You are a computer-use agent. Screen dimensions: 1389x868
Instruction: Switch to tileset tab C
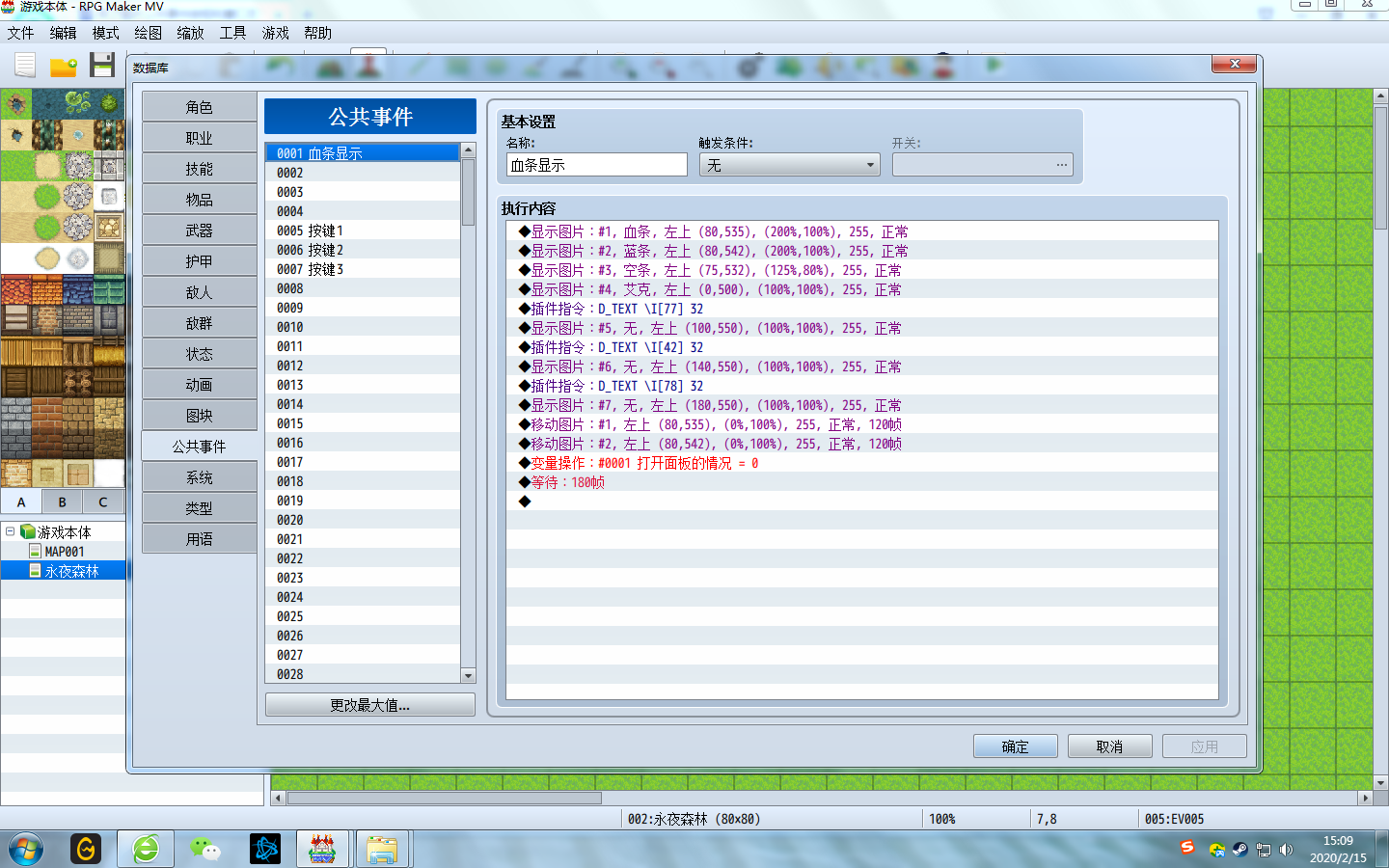(x=103, y=502)
